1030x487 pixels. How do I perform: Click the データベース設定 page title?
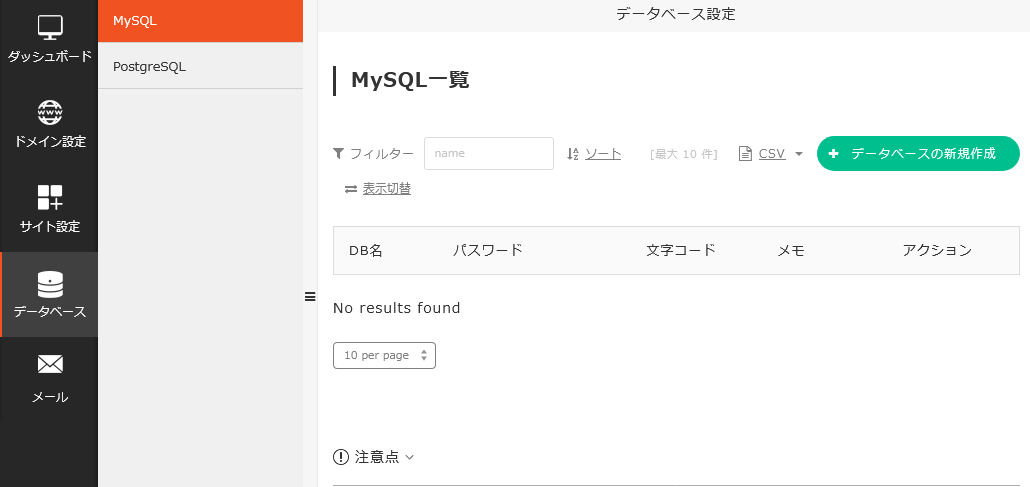click(675, 14)
